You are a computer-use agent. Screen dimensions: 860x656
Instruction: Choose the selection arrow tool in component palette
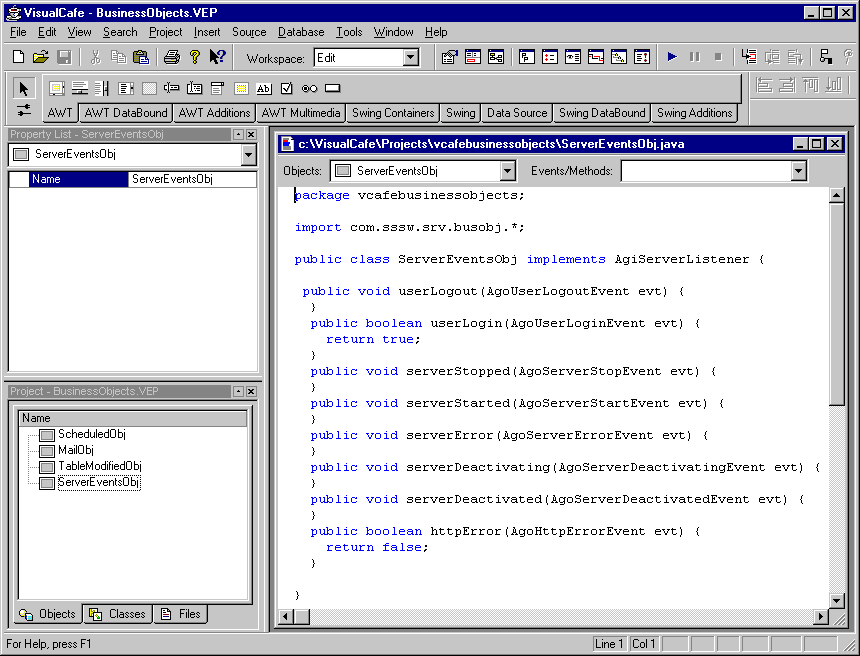pos(24,88)
